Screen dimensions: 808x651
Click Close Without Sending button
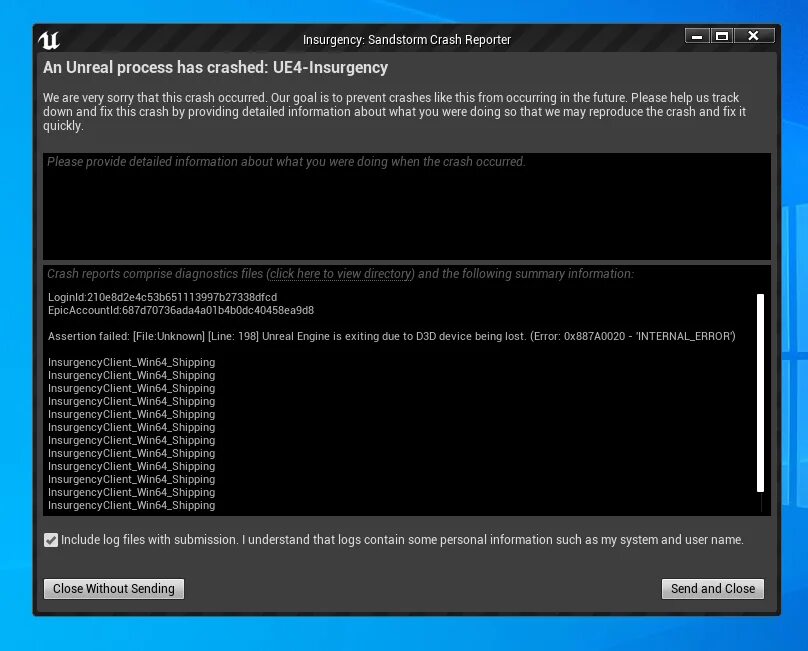click(x=114, y=589)
